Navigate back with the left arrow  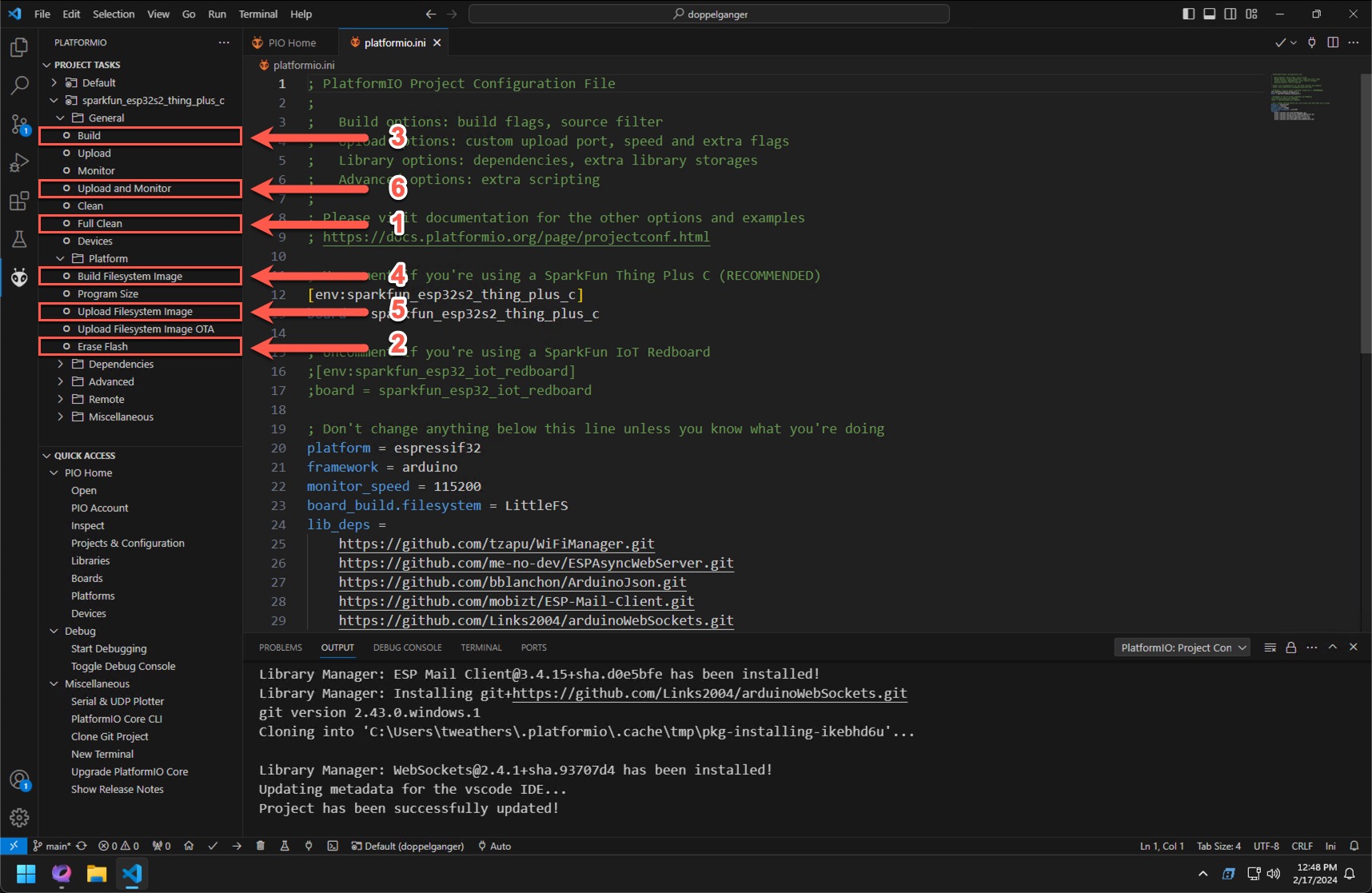431,14
